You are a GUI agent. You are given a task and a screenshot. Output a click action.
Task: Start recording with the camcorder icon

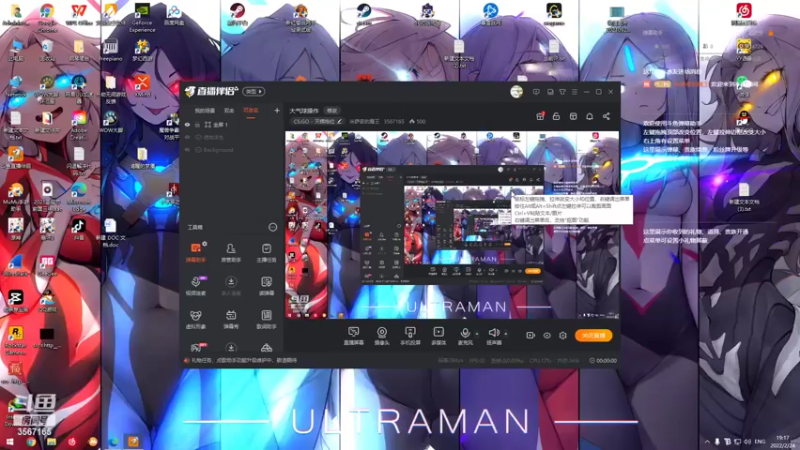(x=531, y=335)
